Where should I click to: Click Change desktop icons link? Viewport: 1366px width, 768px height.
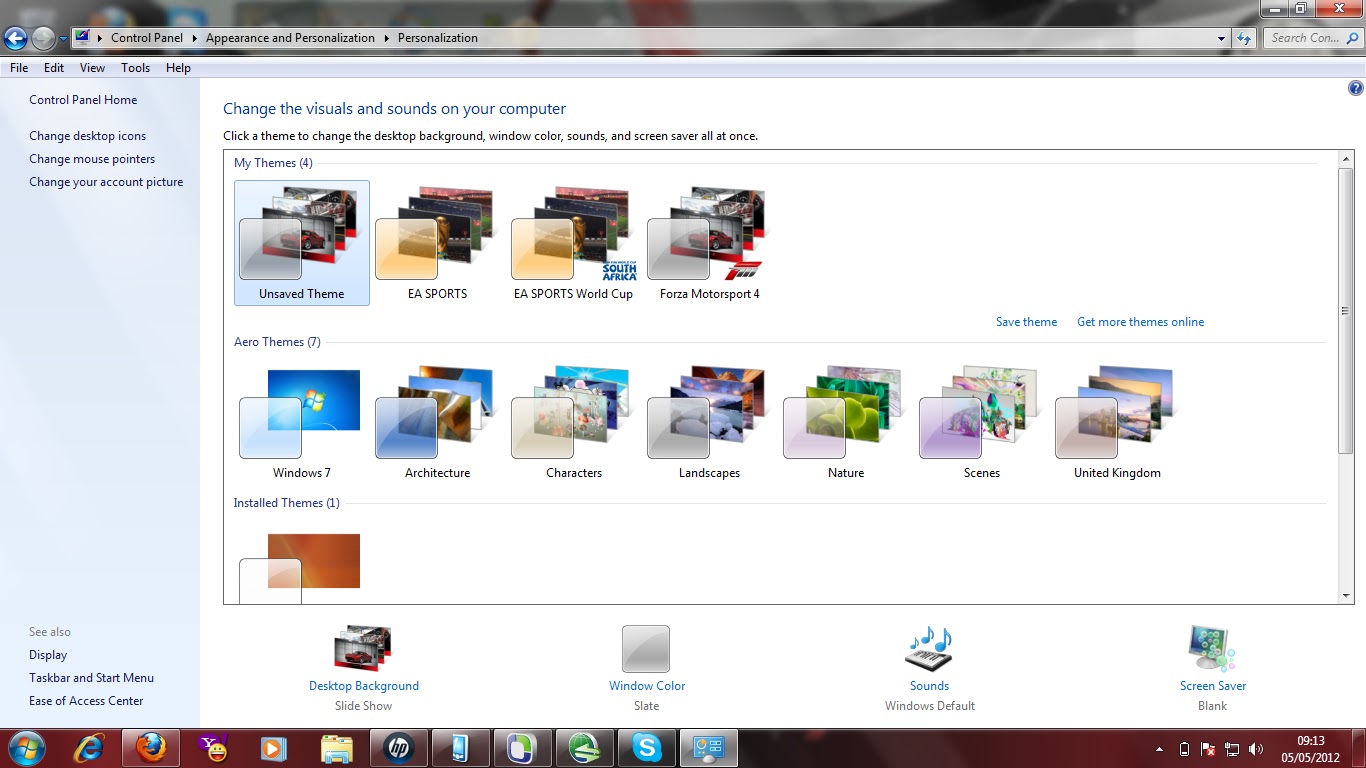[x=88, y=136]
